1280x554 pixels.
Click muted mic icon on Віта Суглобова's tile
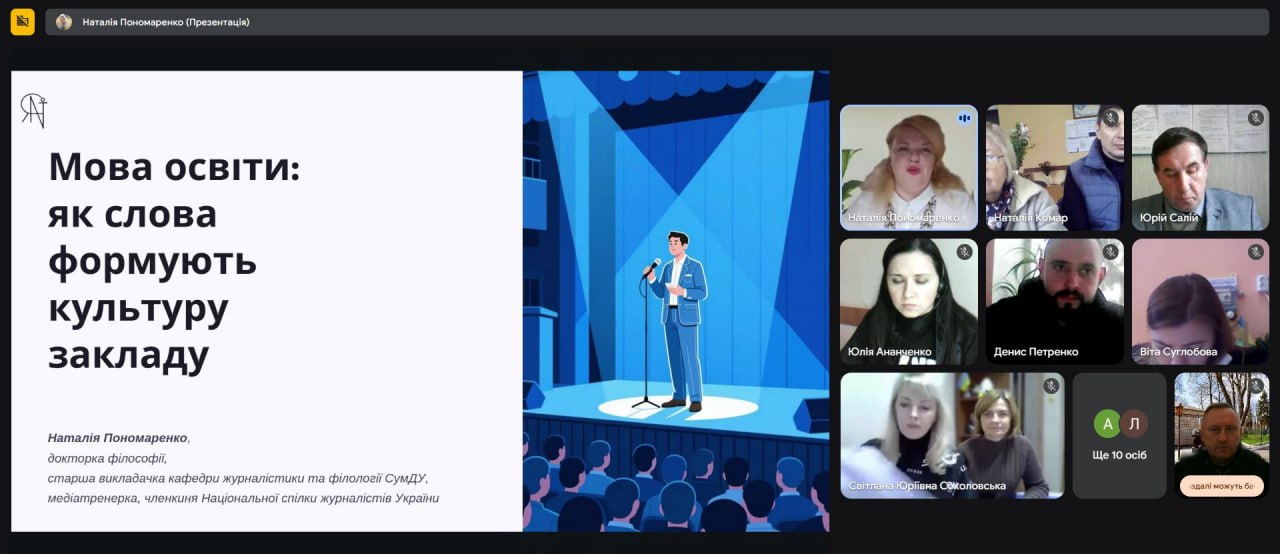coord(1255,252)
